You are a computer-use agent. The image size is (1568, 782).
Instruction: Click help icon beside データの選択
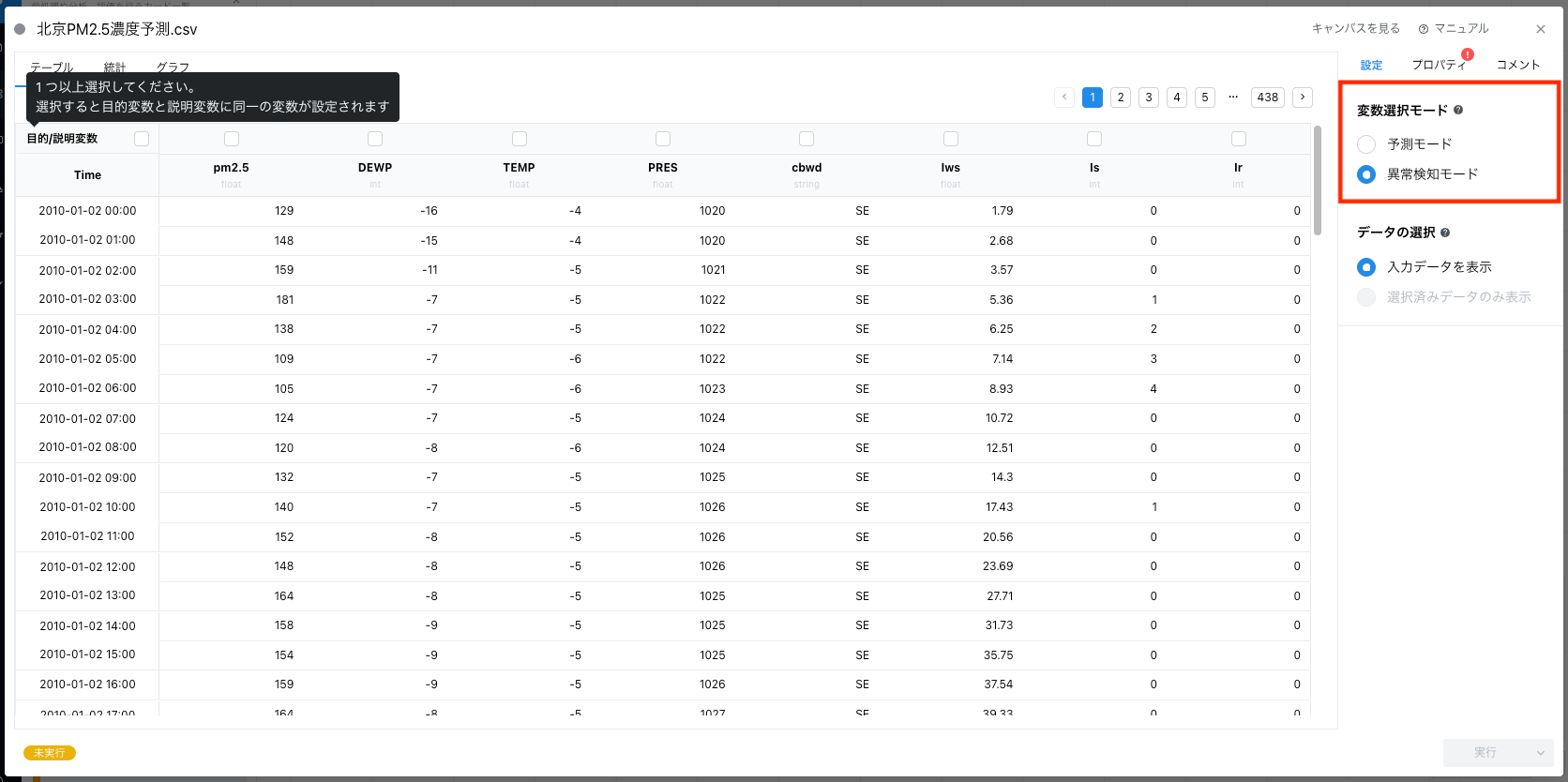click(1445, 233)
